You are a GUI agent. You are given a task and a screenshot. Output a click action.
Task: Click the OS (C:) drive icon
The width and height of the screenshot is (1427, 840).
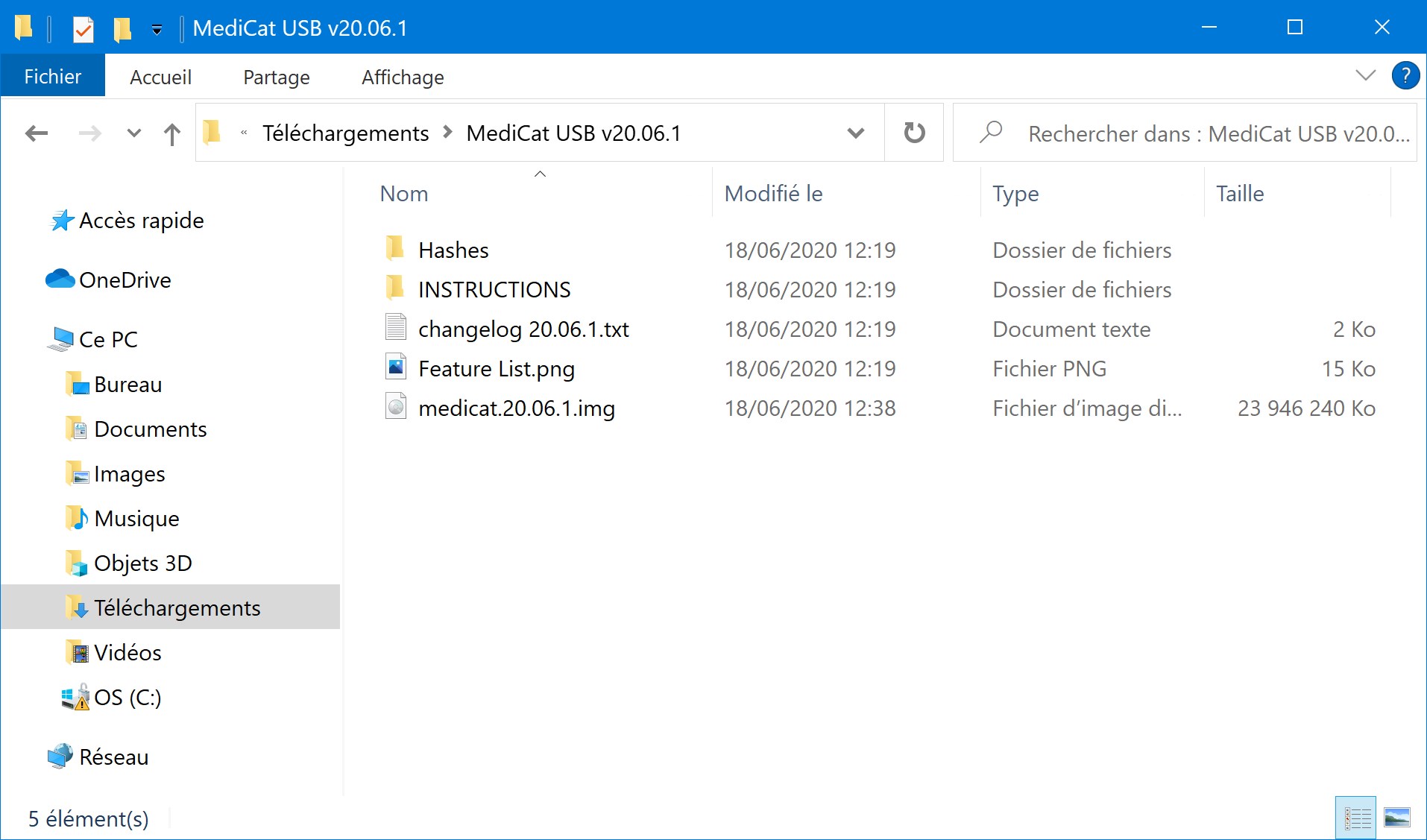(75, 697)
